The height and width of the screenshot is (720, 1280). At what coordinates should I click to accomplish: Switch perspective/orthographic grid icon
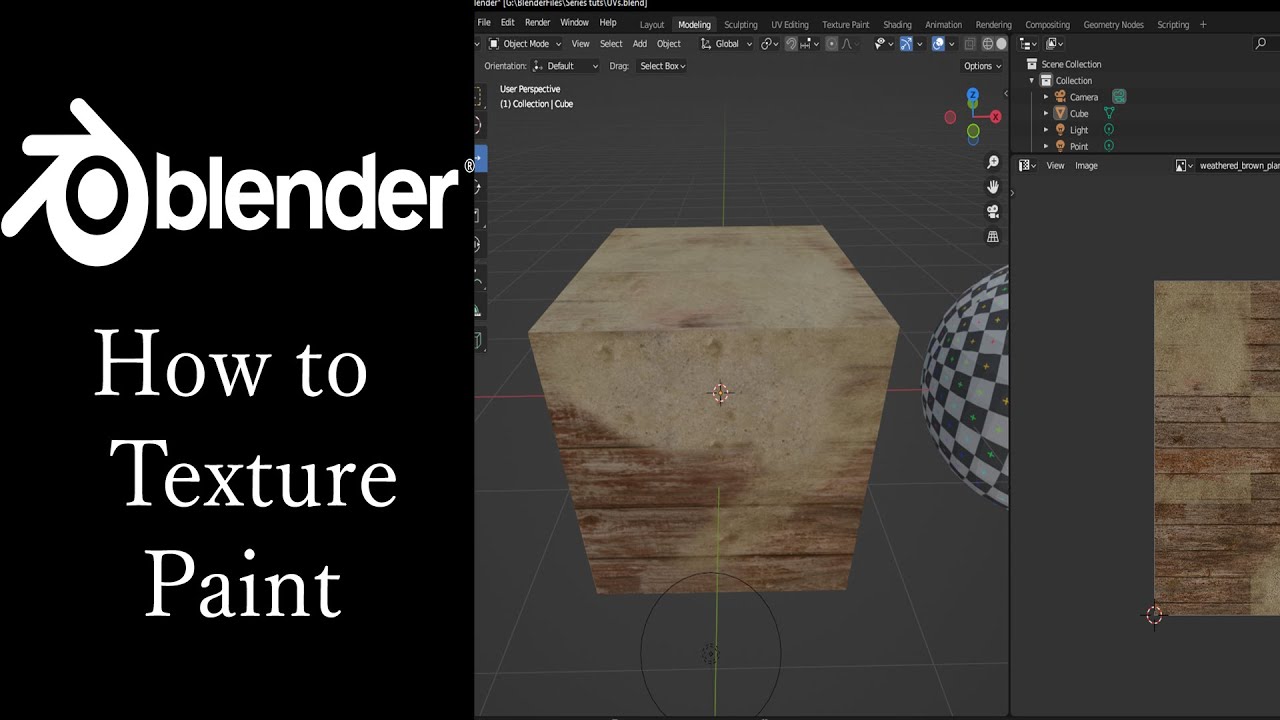pyautogui.click(x=993, y=237)
